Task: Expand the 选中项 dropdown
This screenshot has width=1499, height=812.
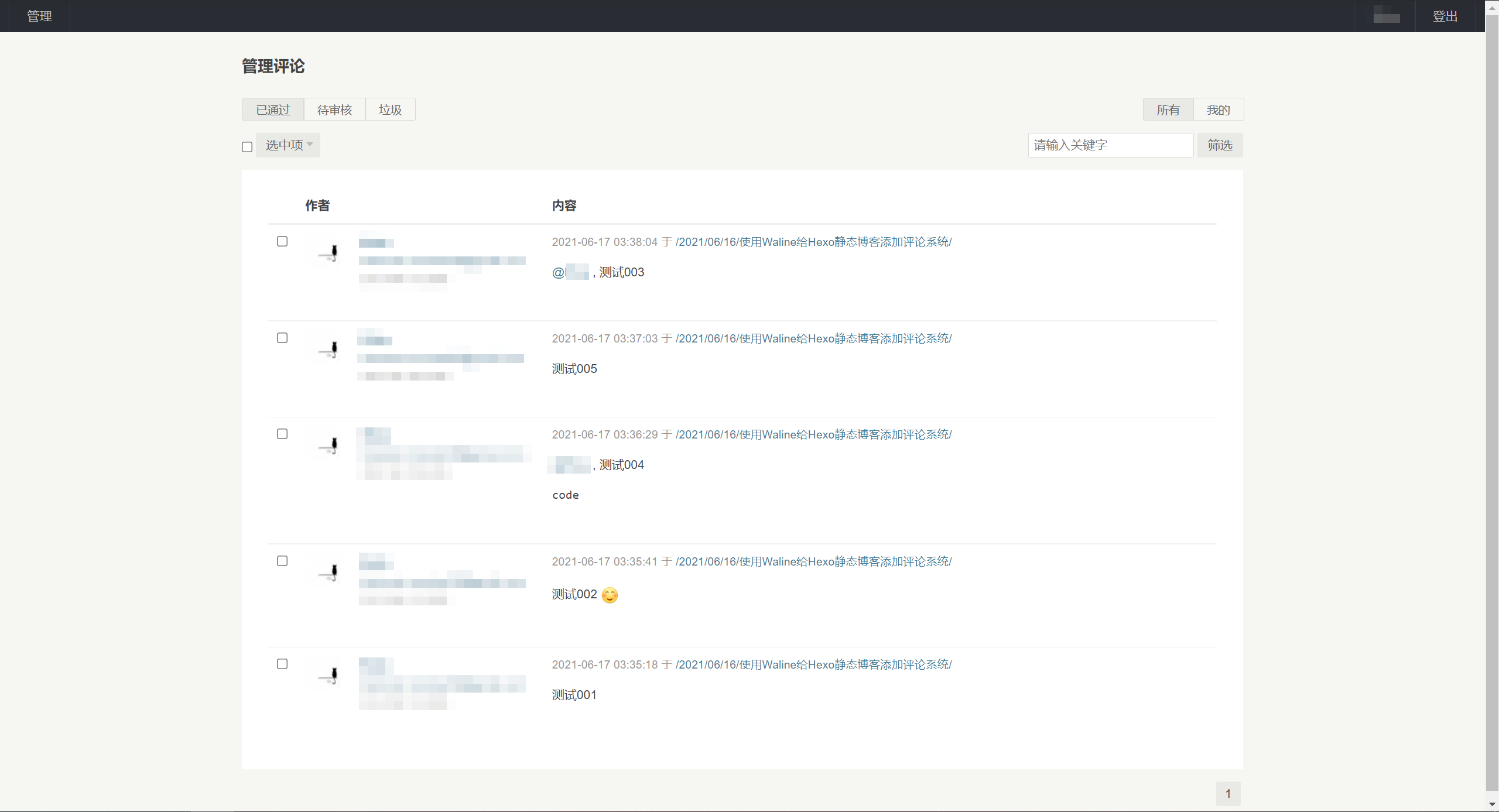Action: 288,145
